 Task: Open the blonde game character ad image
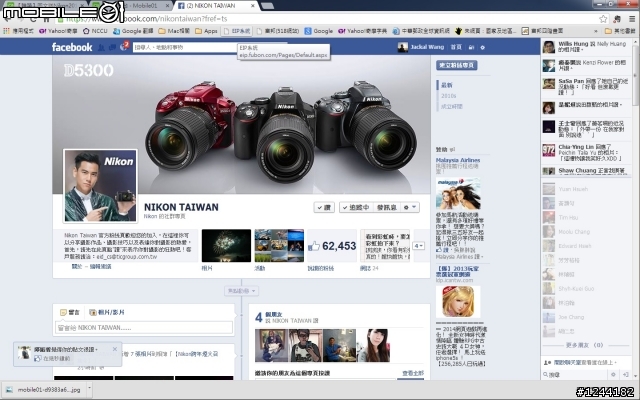pyautogui.click(x=458, y=302)
